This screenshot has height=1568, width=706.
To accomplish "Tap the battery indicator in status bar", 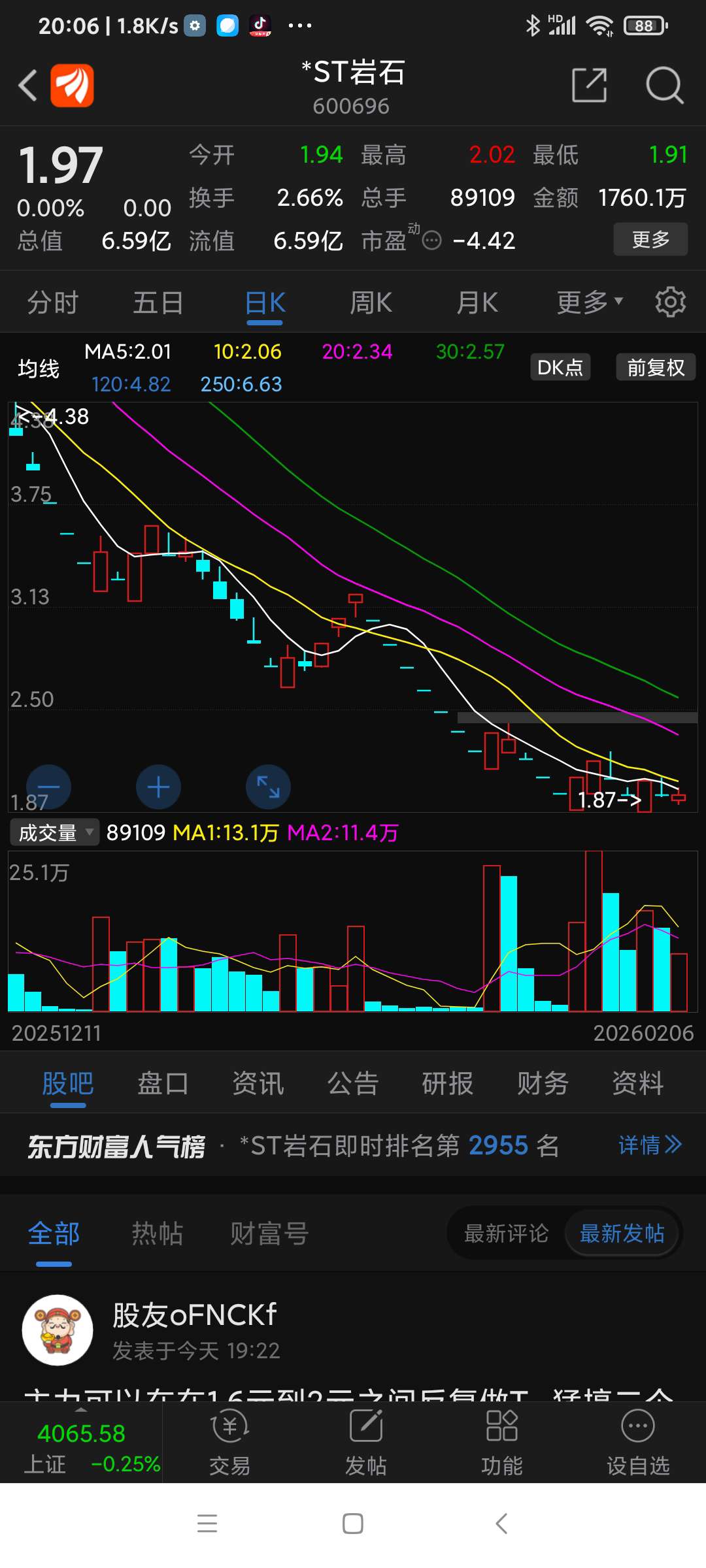I will (x=646, y=26).
